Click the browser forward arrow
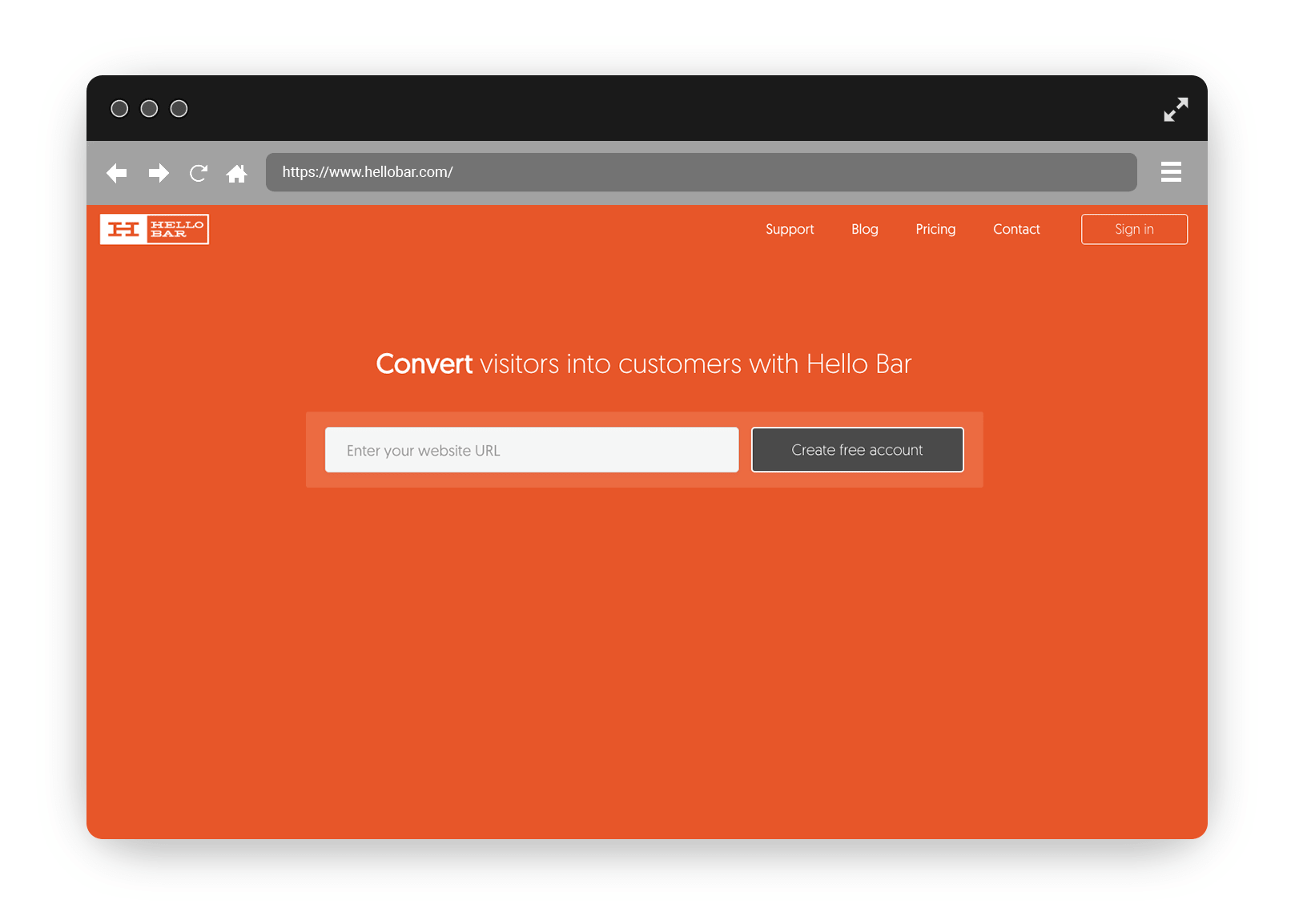This screenshot has height=924, width=1295. (159, 173)
